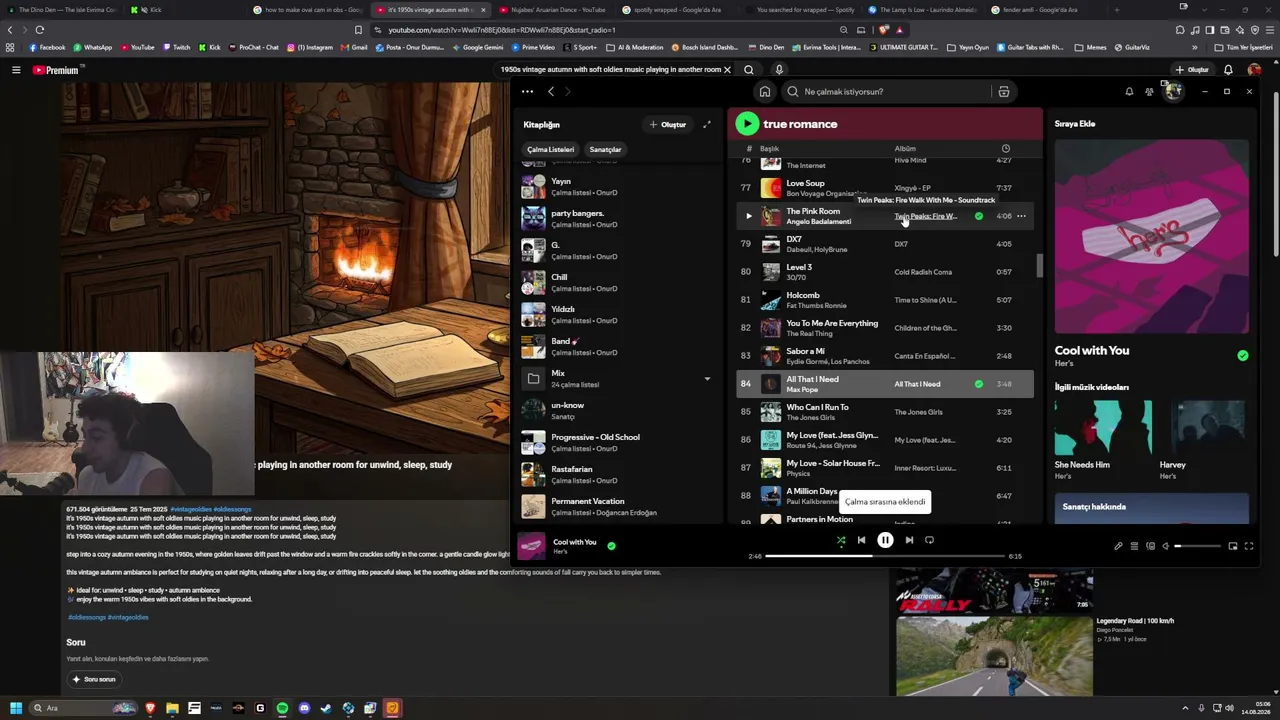Expand the Mix folder in library
Screen dimensions: 1280x720
tap(707, 379)
